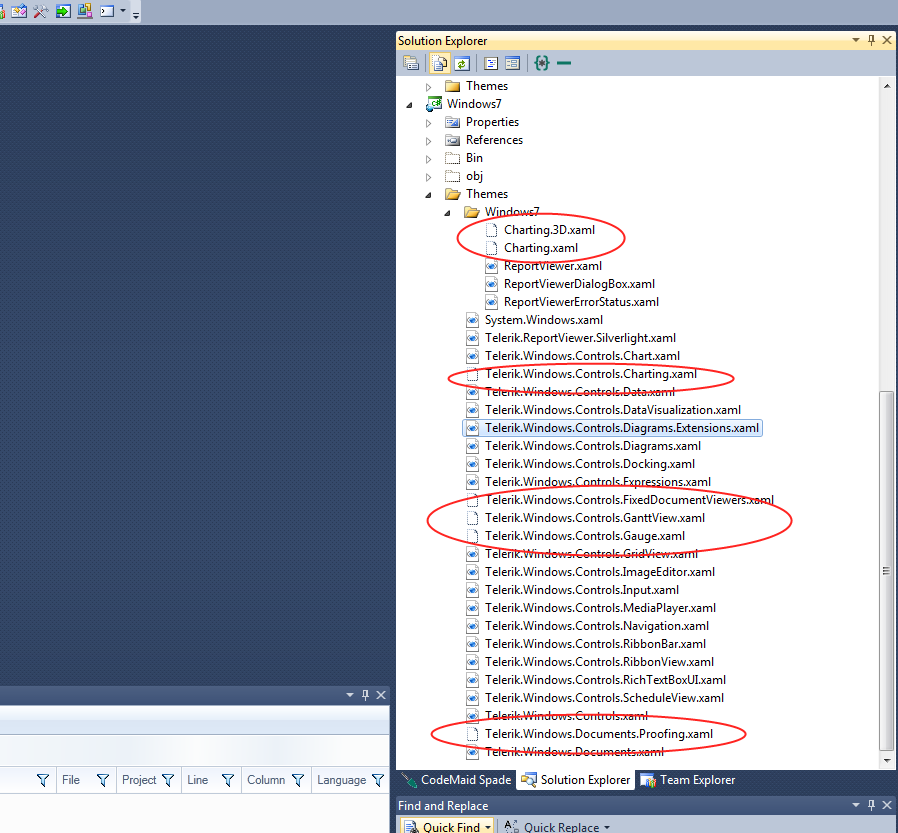Select Telerik.Windows.Controls.ImageEditor.xaml file
Image resolution: width=898 pixels, height=833 pixels.
600,572
